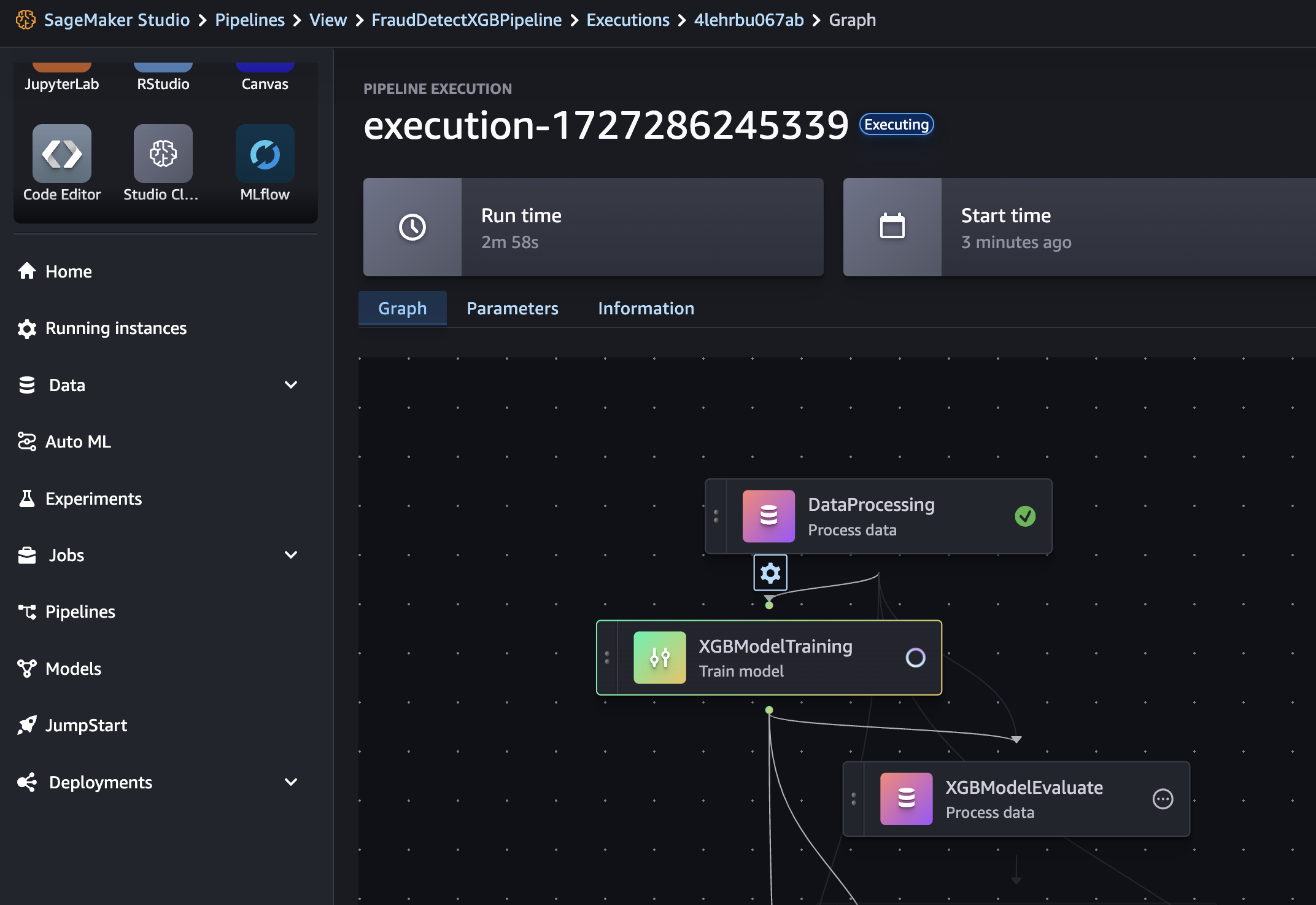Screen dimensions: 1316x905
Task: Click the XGBModelEvaluate pending status icon
Action: (x=1163, y=799)
